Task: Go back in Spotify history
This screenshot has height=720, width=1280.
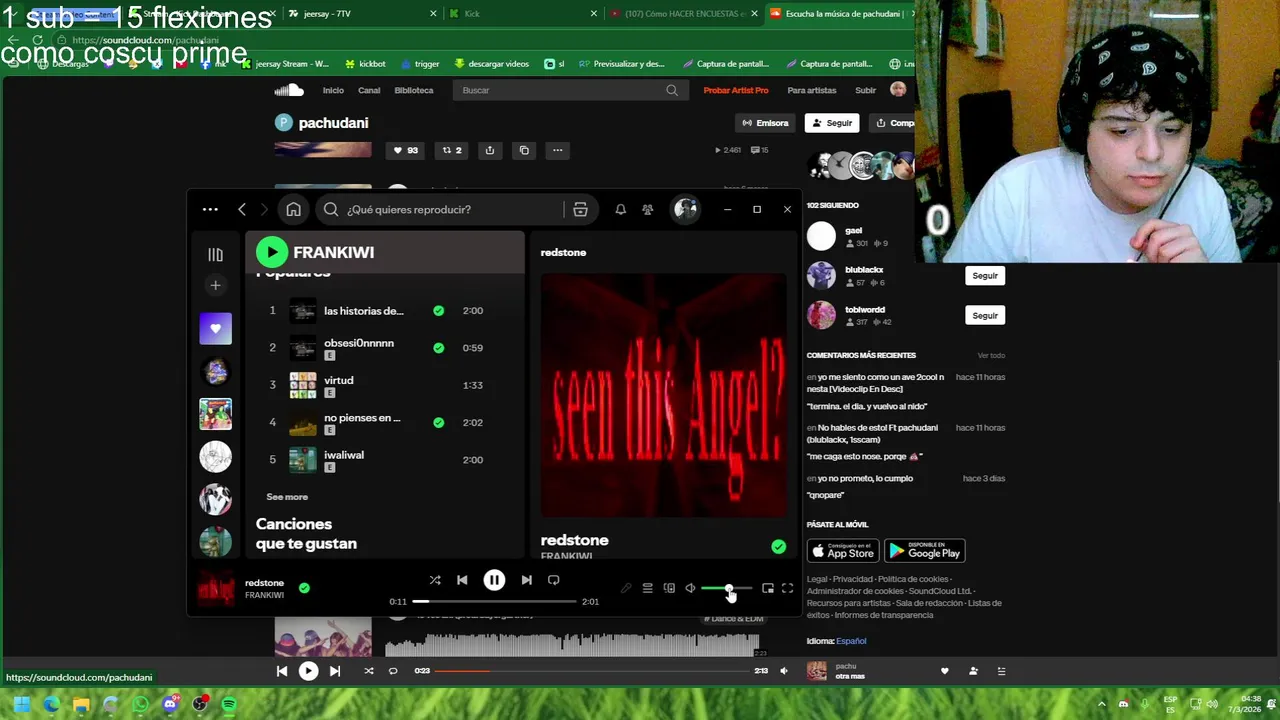Action: [x=242, y=209]
